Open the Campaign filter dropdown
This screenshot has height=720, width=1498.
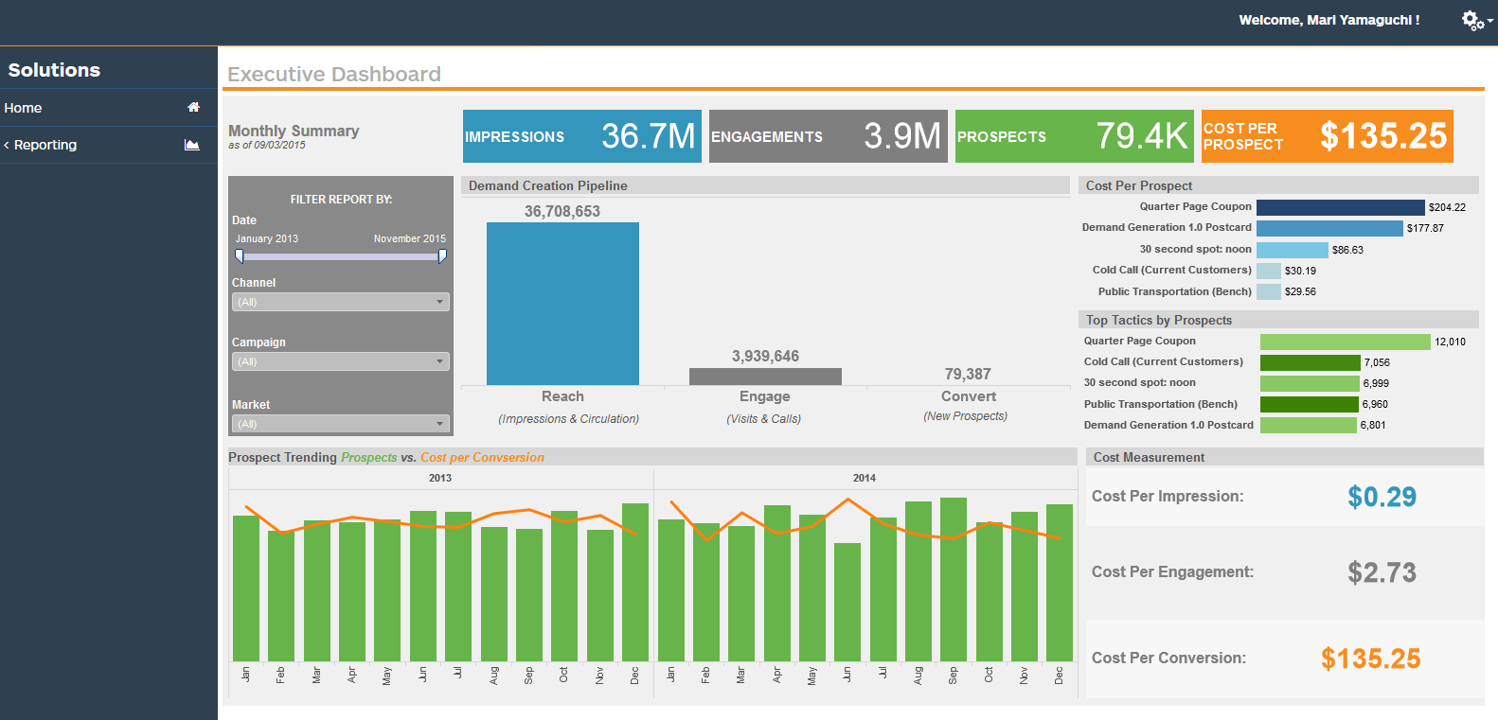340,362
